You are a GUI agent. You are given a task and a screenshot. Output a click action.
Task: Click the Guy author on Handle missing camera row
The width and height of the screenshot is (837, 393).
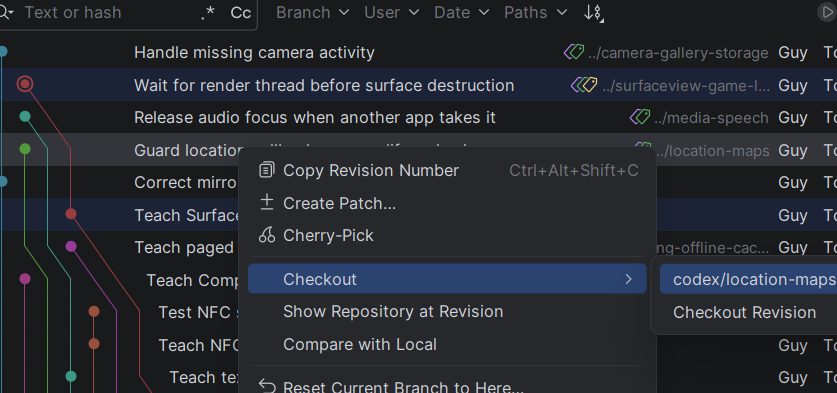(793, 52)
